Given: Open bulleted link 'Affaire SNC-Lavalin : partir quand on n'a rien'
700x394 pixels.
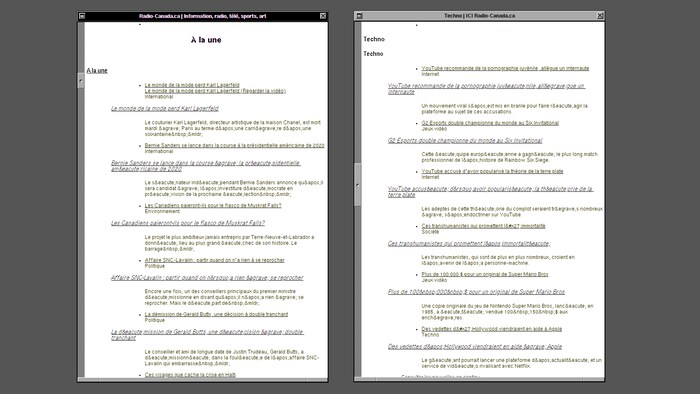Looking at the screenshot, I should tap(214, 260).
